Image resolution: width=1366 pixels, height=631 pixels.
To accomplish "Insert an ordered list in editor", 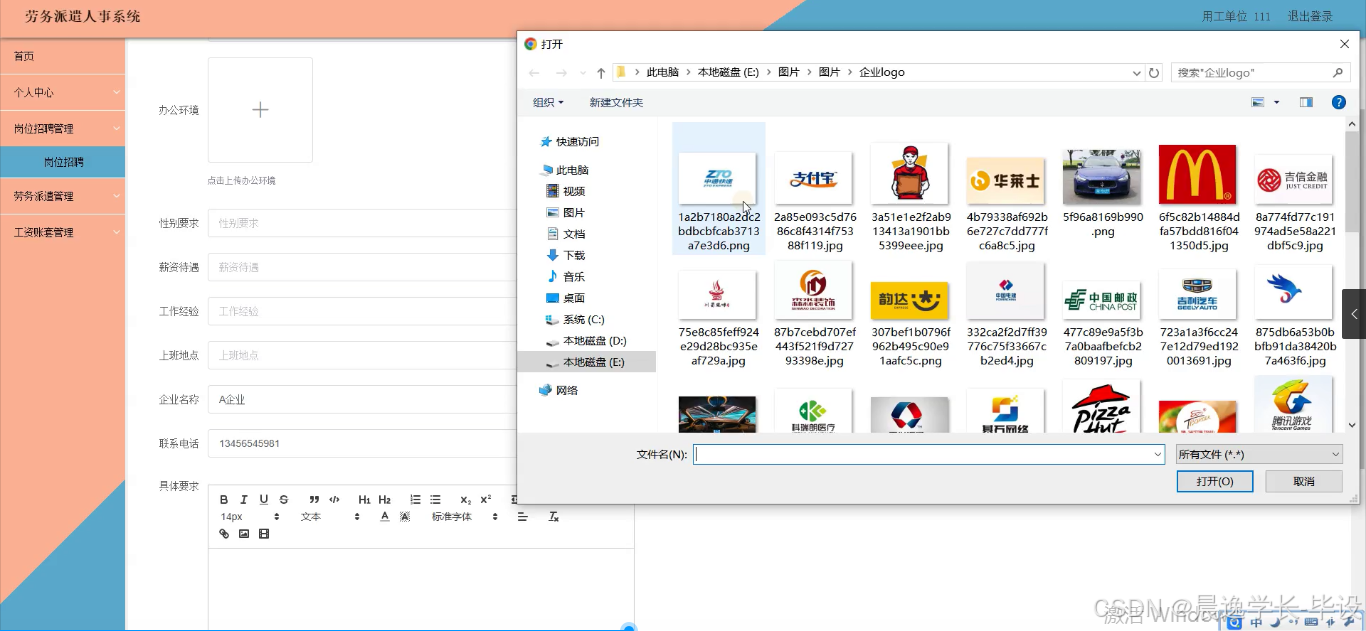I will tap(415, 500).
